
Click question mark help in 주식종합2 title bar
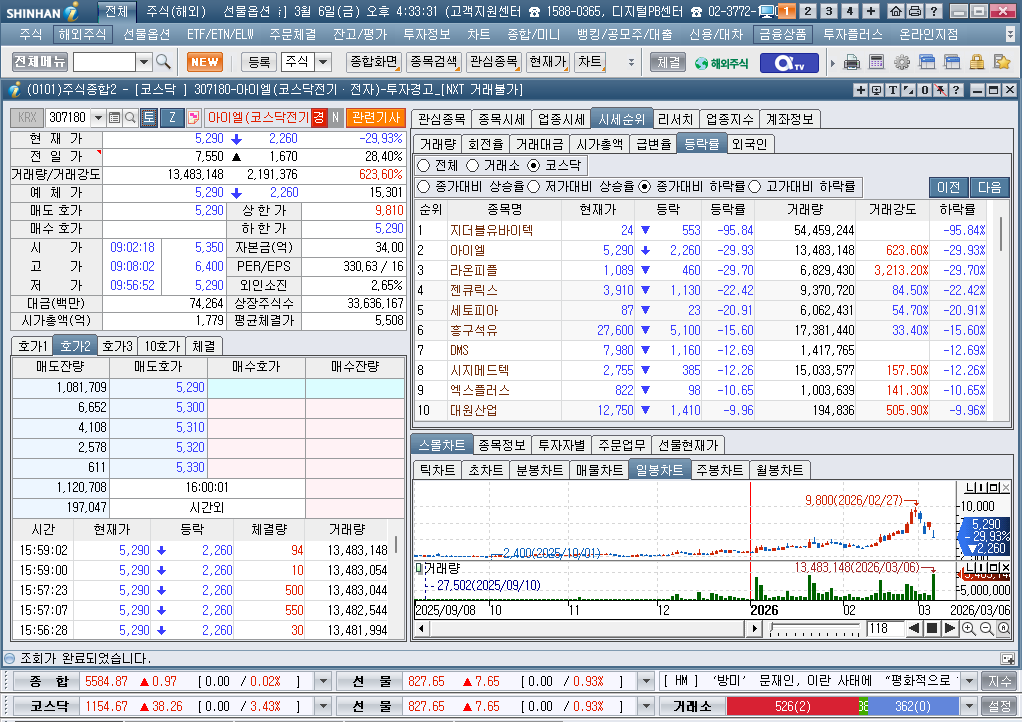(956, 90)
